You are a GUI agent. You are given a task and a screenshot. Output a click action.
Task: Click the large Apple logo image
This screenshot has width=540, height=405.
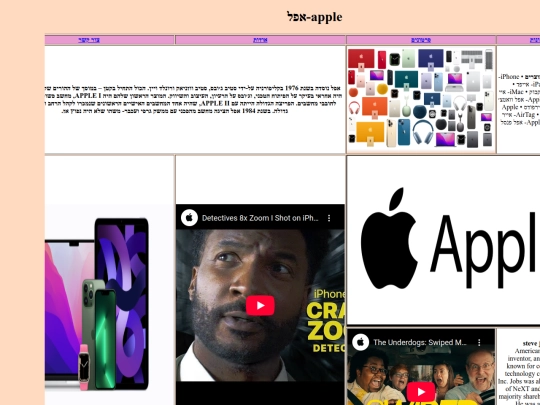click(x=444, y=240)
